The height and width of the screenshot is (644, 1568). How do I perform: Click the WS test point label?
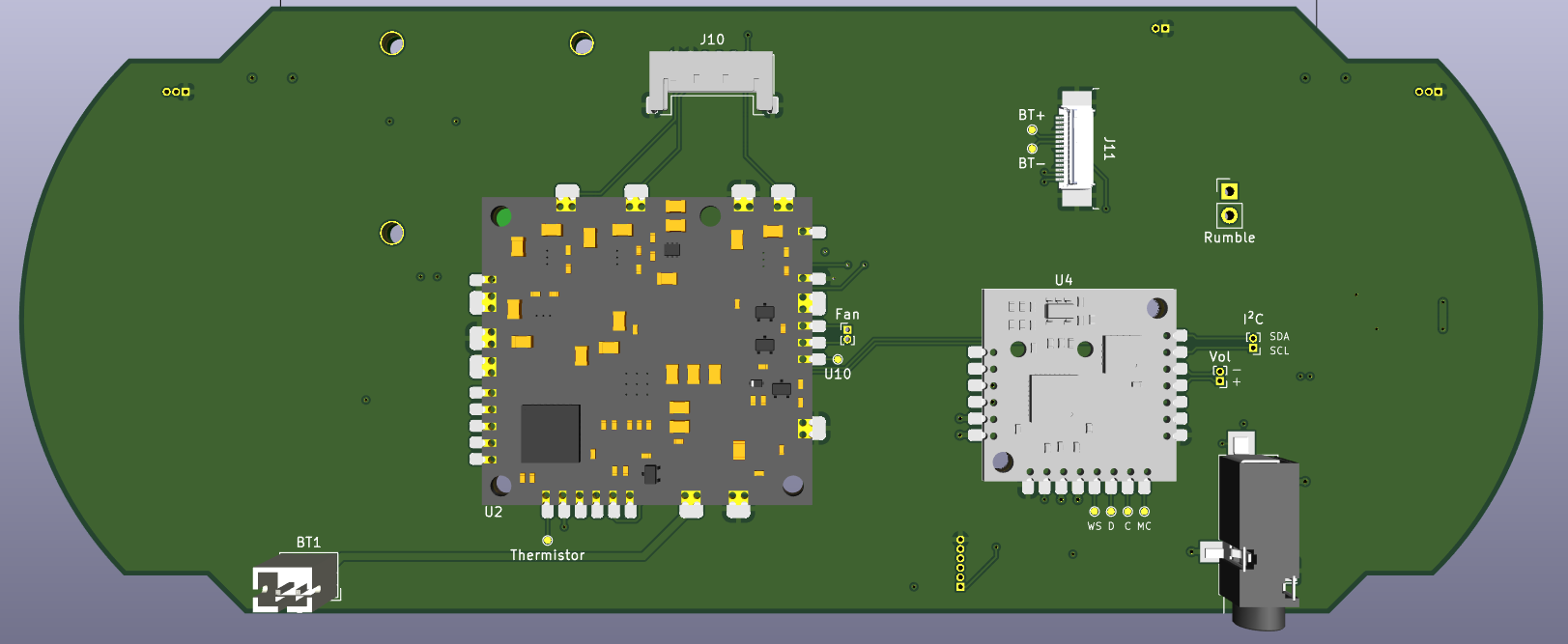pyautogui.click(x=1094, y=527)
